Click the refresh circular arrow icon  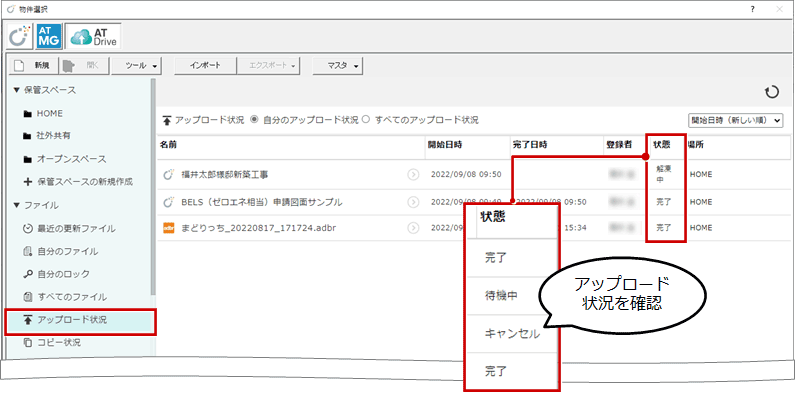[x=771, y=92]
